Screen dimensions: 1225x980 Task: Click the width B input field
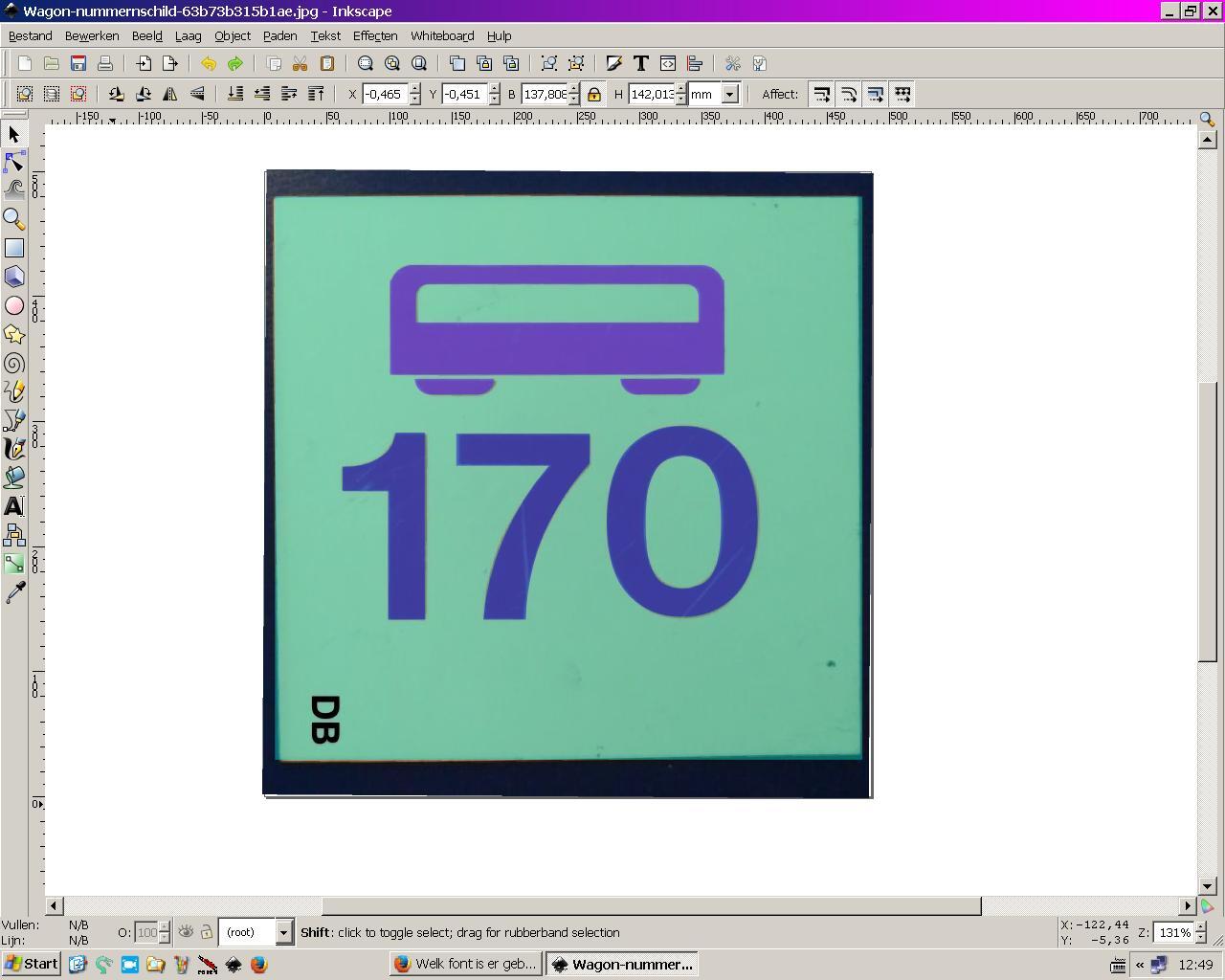[545, 94]
